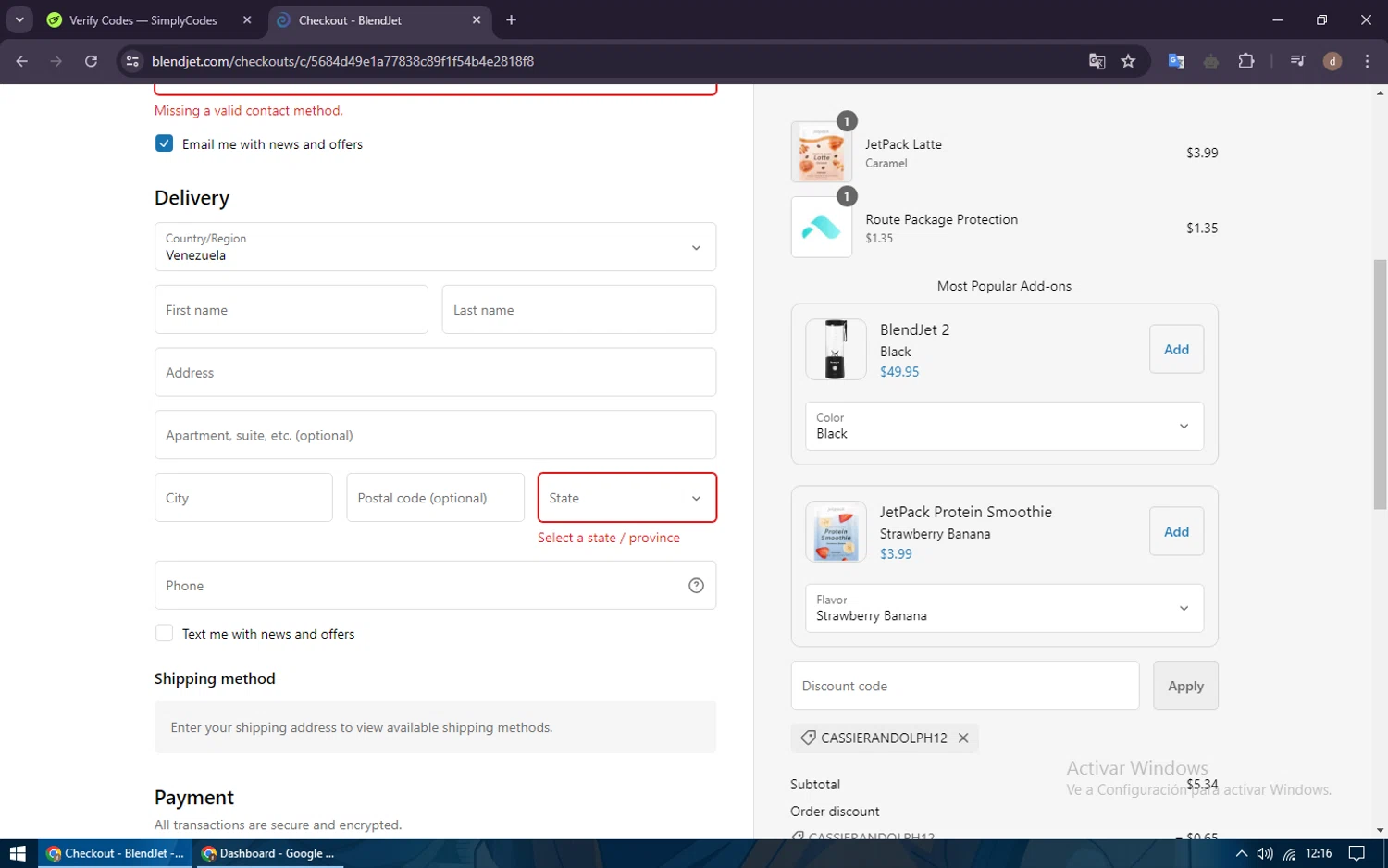Bookmark this page with the star icon

(x=1128, y=61)
